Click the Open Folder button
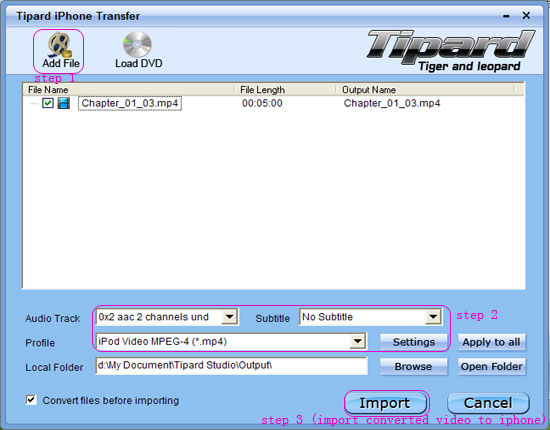 491,367
